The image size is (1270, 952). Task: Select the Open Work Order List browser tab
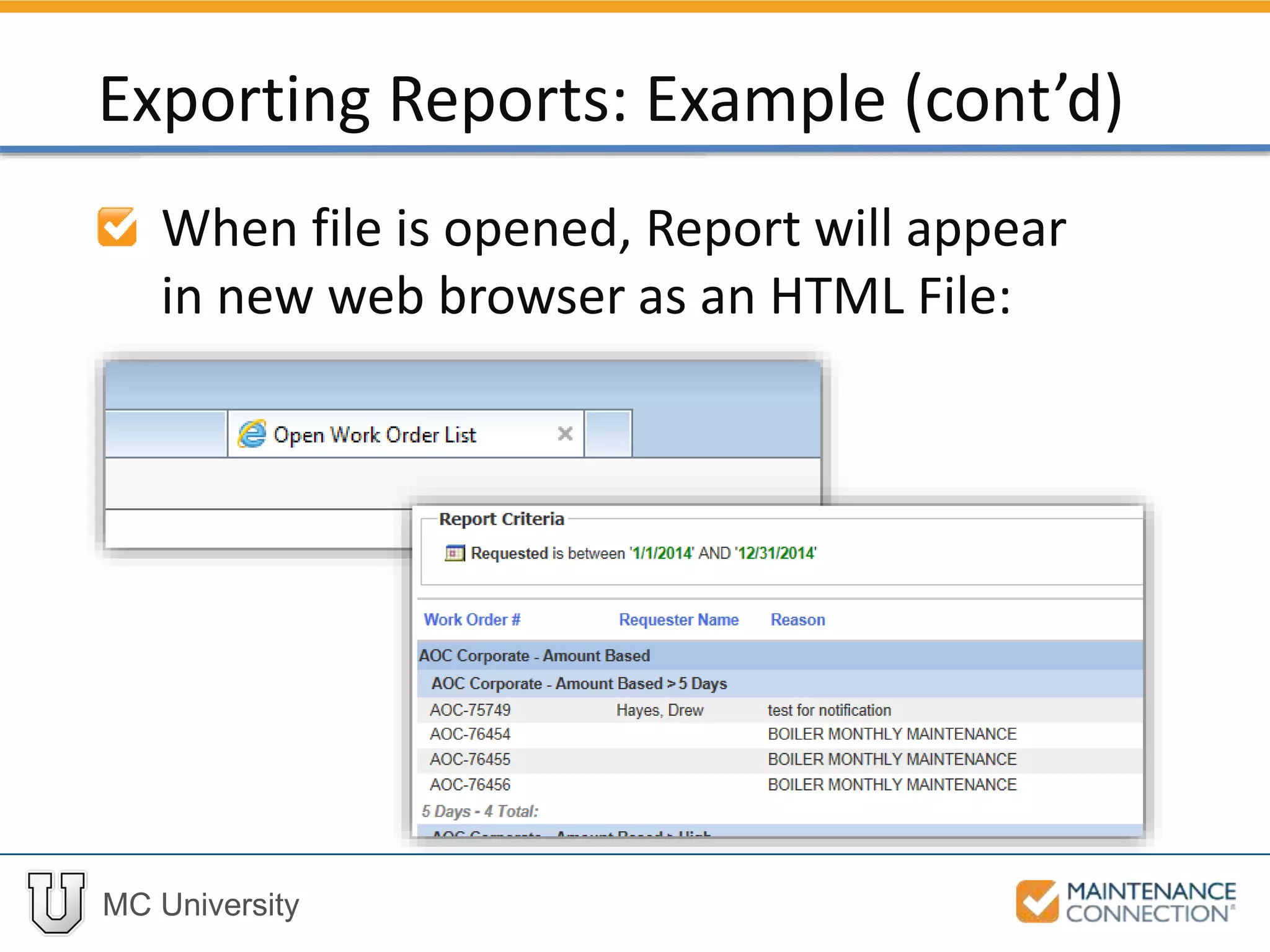pos(406,434)
